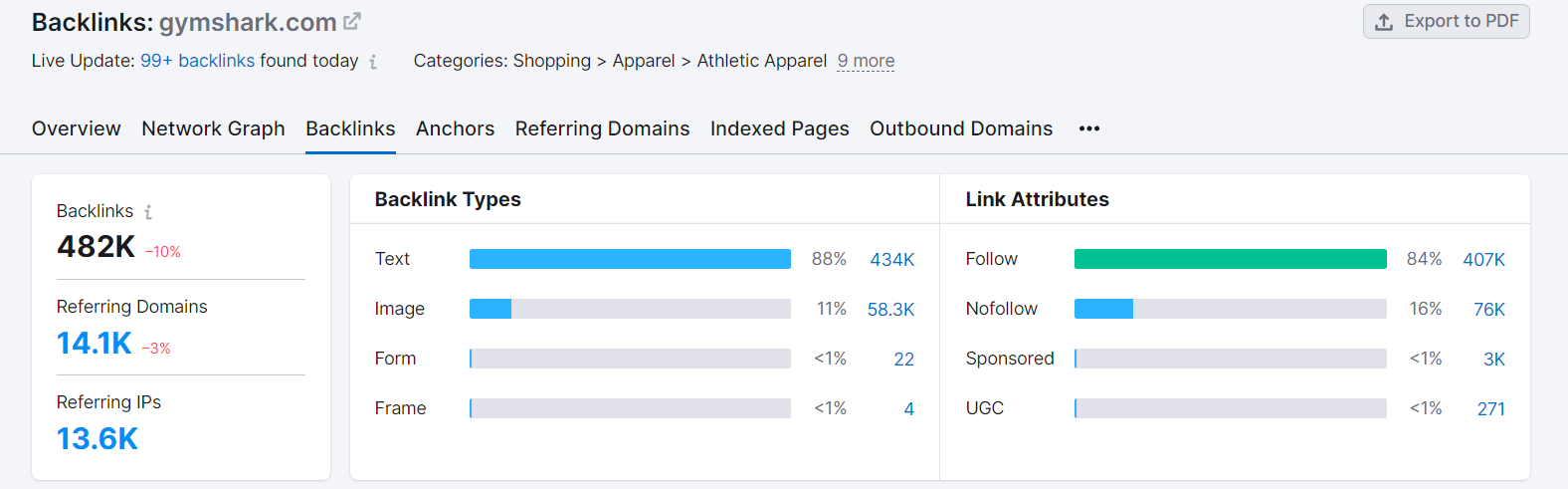Click the 76K nofollow links count
Image resolution: width=1568 pixels, height=489 pixels.
(x=1488, y=309)
